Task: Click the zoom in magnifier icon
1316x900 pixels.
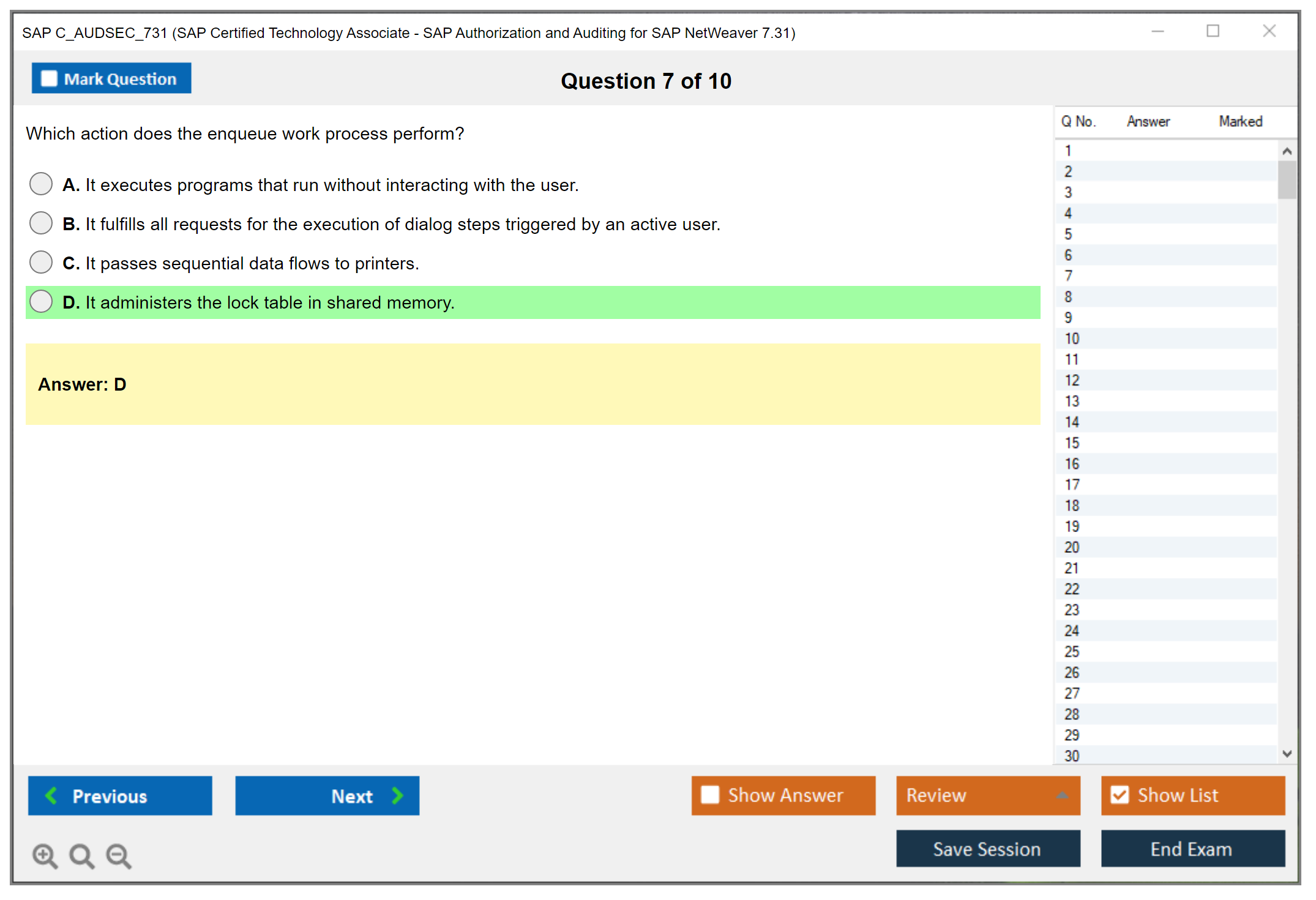Action: point(44,855)
